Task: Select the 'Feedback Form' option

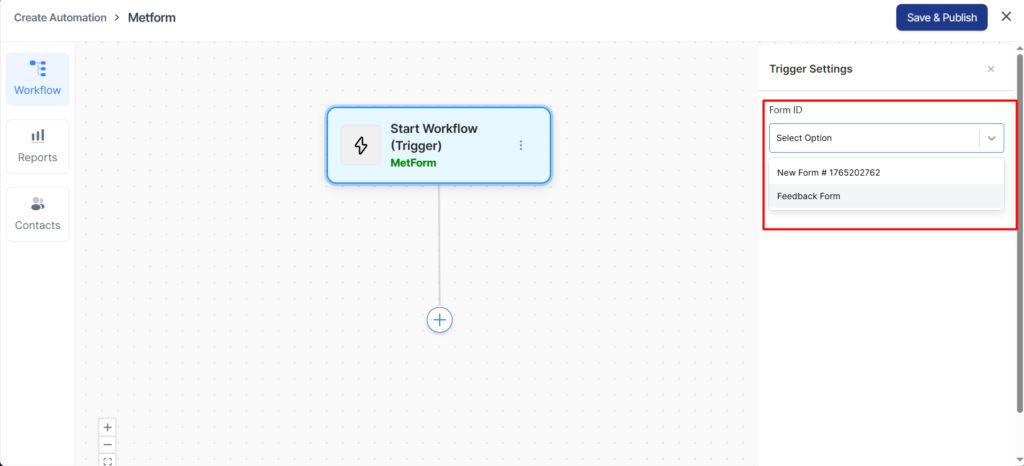Action: pos(808,196)
